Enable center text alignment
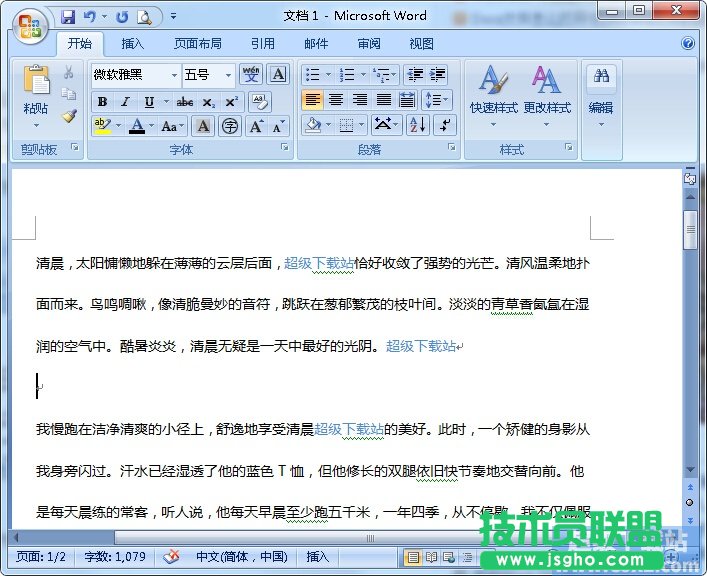The height and width of the screenshot is (576, 707). [x=336, y=100]
